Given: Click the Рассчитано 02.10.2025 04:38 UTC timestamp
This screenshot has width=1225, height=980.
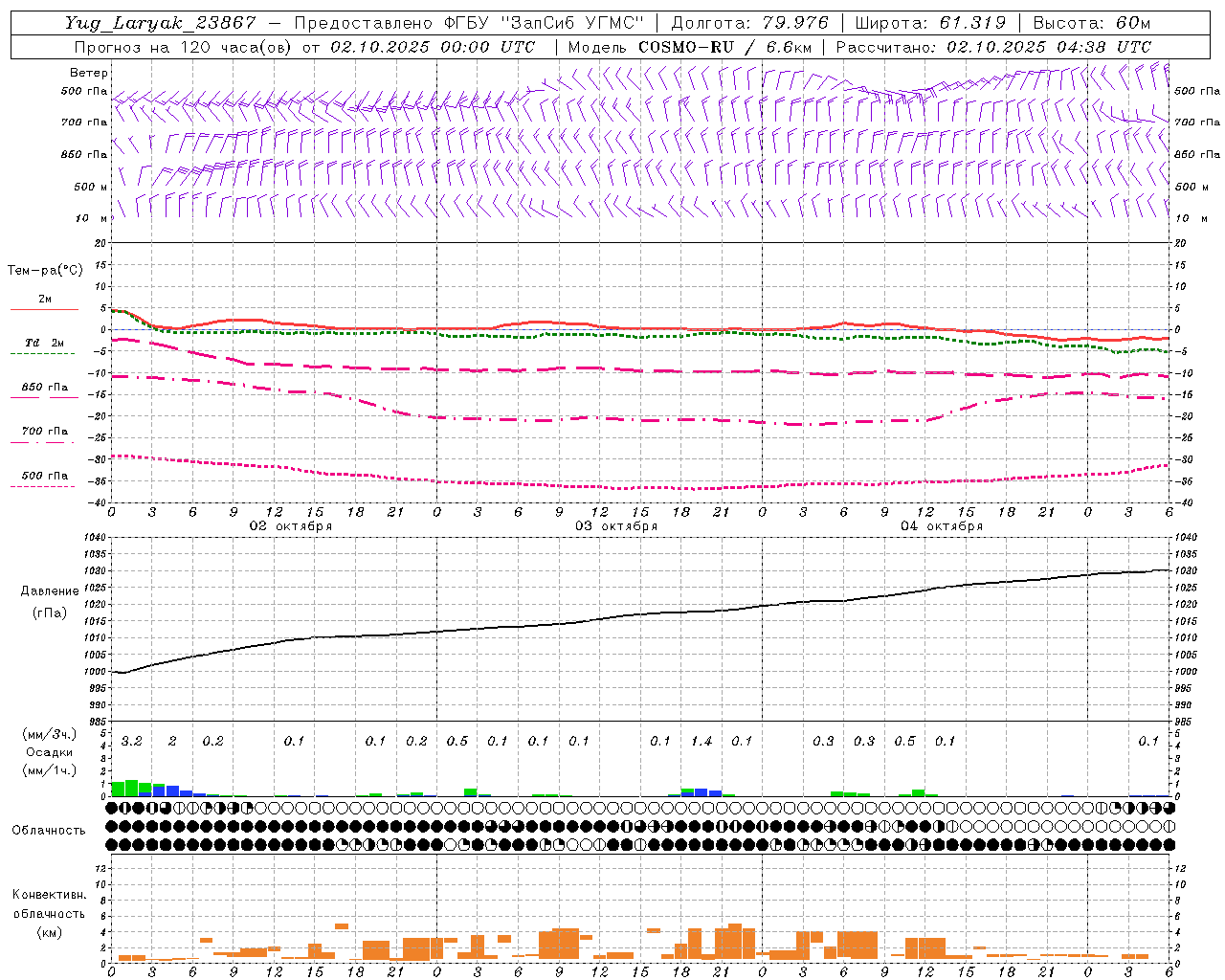Looking at the screenshot, I should click(x=993, y=47).
